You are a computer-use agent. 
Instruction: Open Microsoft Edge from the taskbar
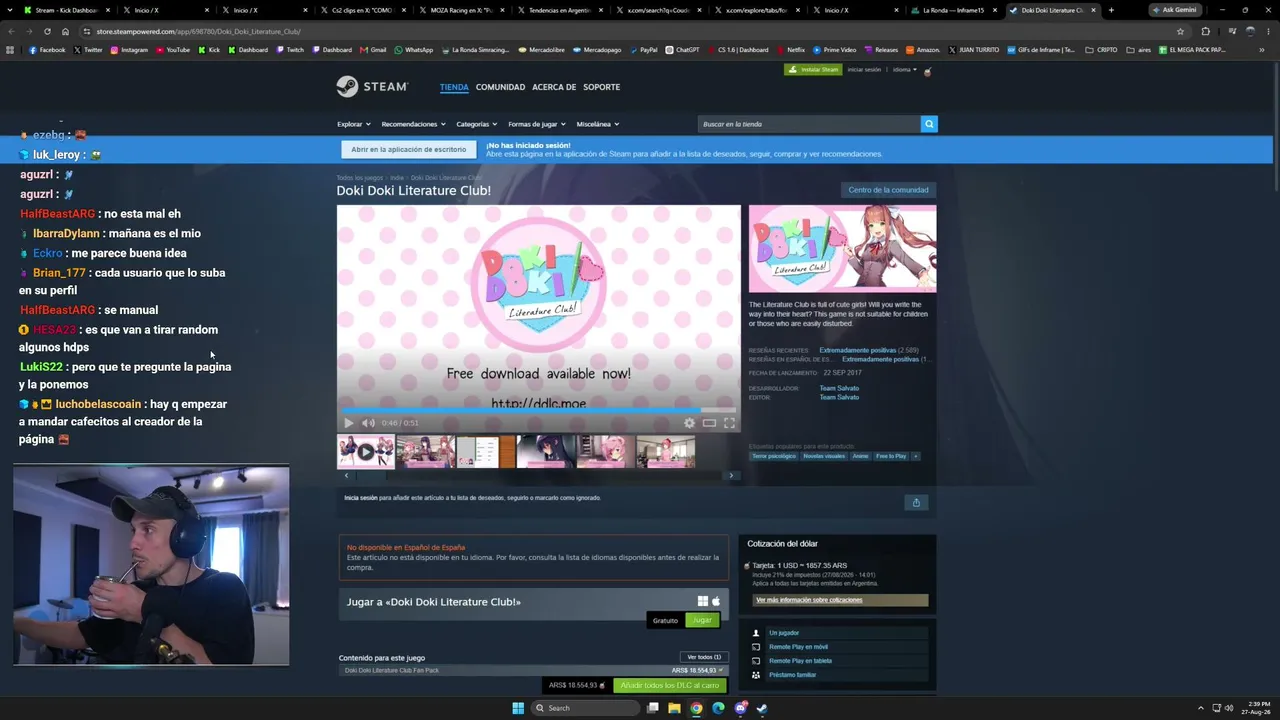[718, 708]
